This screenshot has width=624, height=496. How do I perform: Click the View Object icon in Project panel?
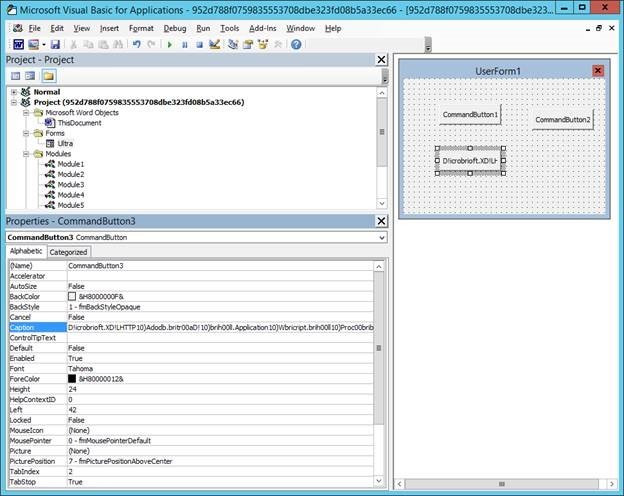(29, 76)
